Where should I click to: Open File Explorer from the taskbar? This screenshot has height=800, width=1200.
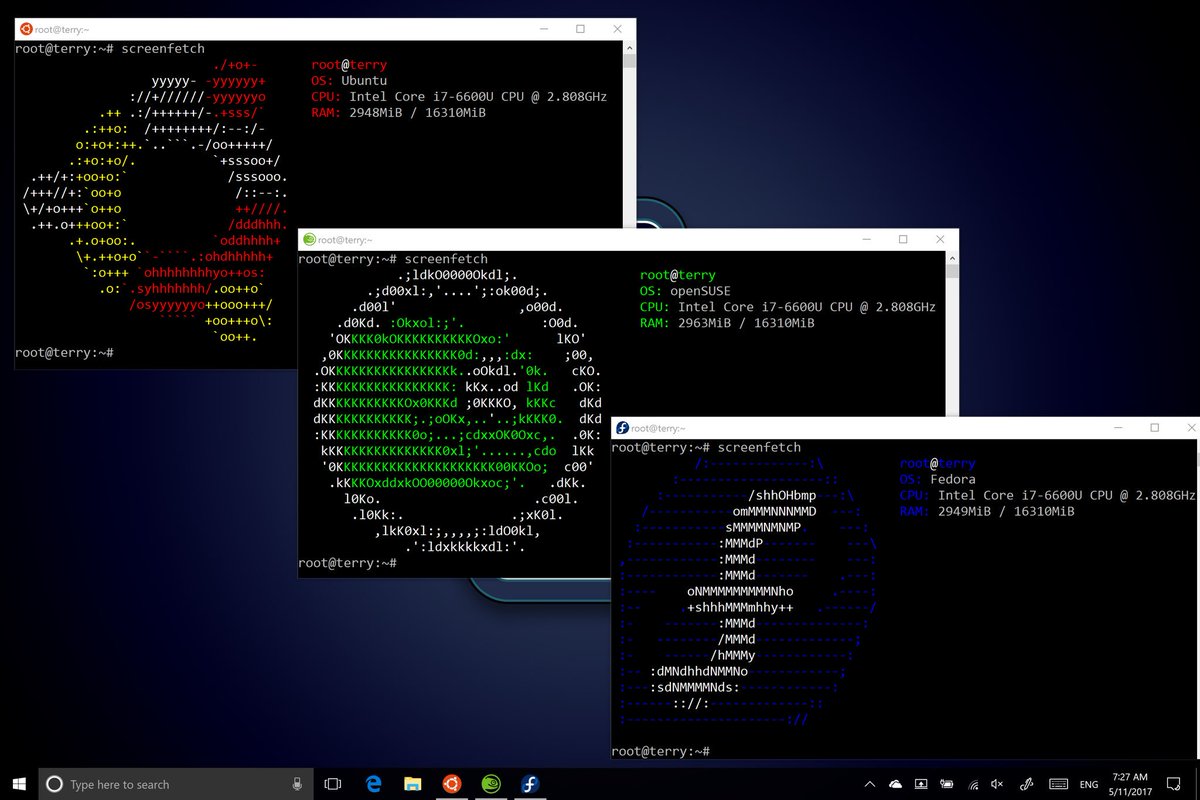(x=413, y=784)
